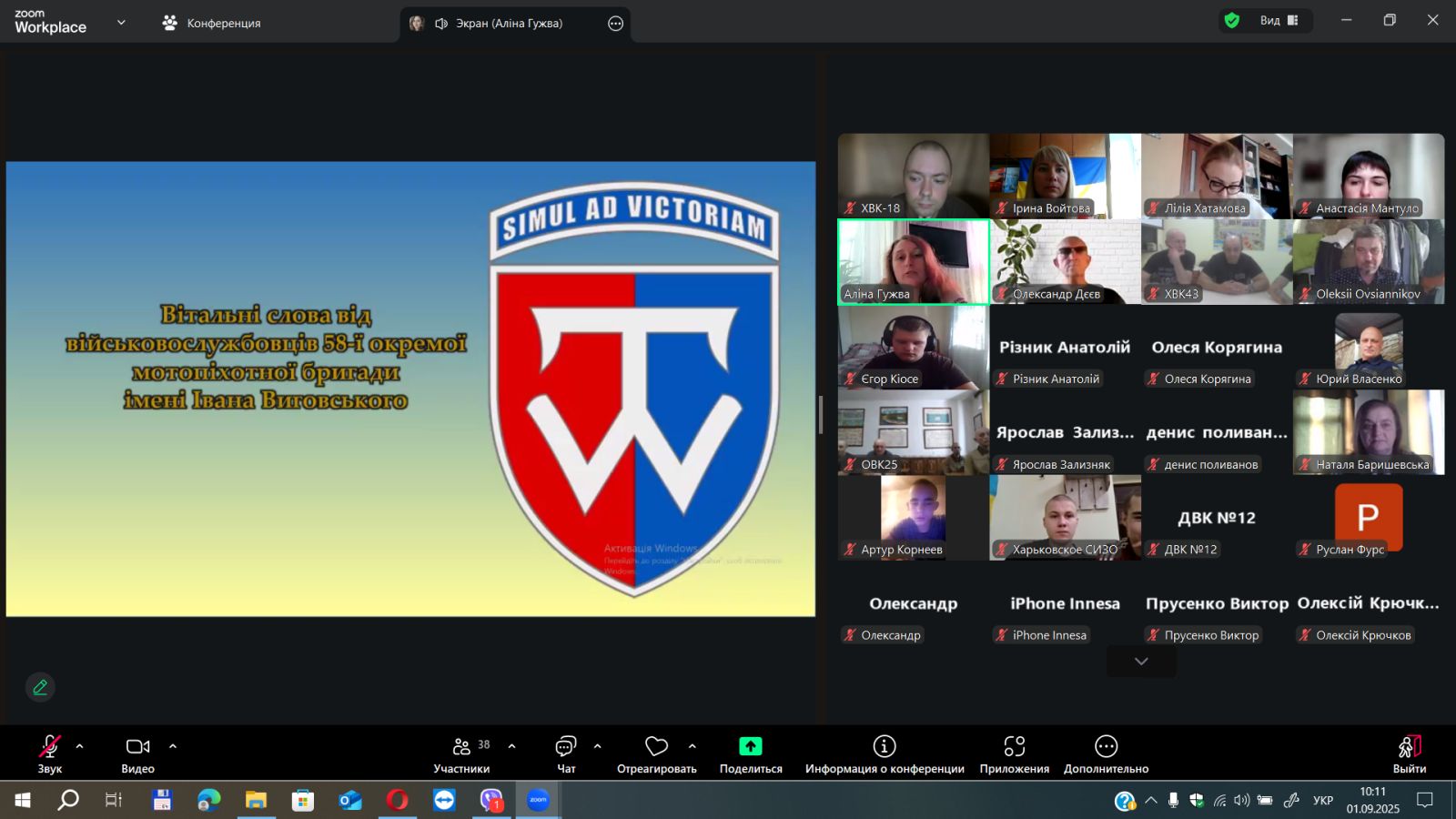
Task: Toggle camera with the Видео button
Action: pos(137,747)
